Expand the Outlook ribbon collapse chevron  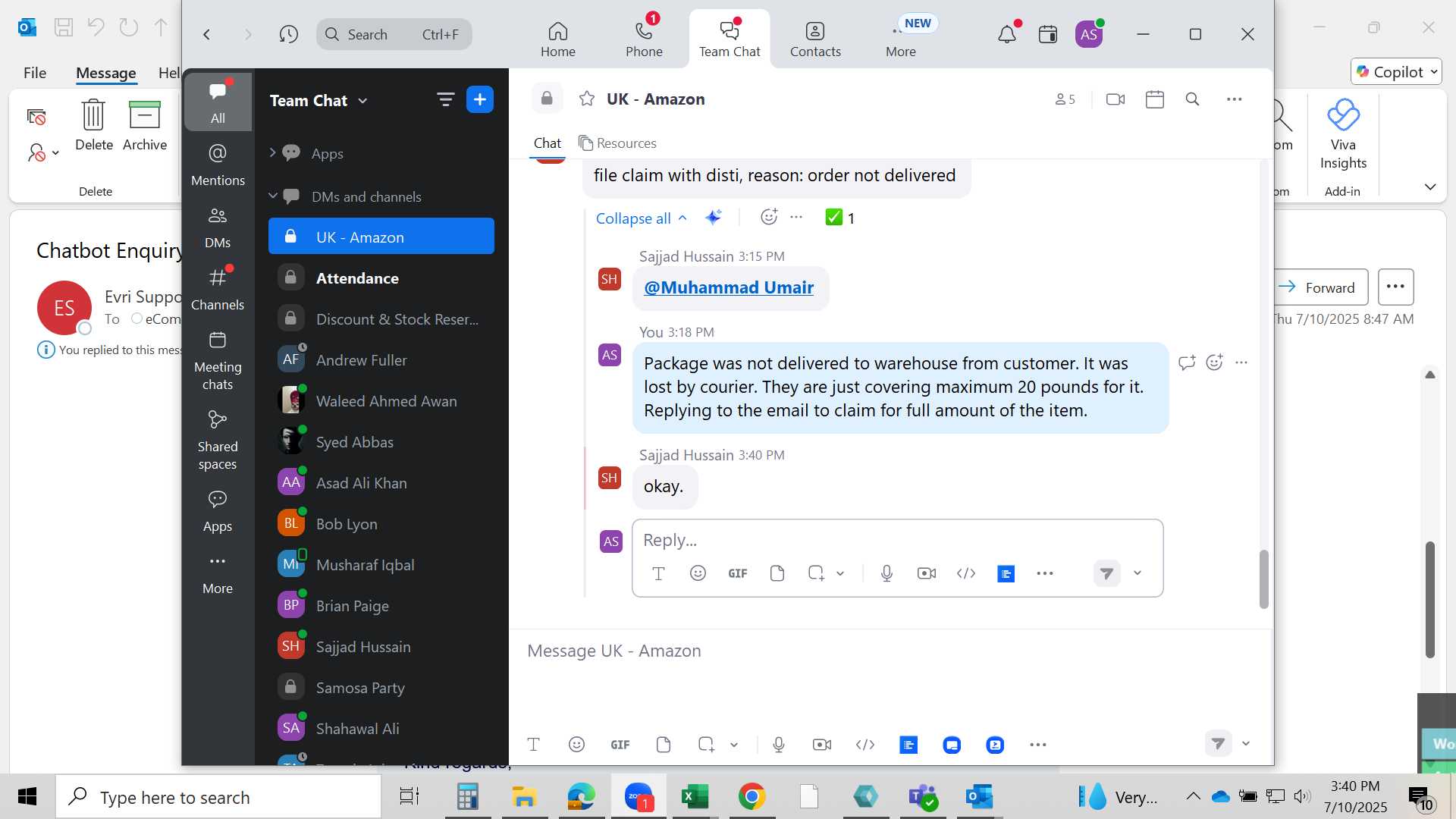(x=1430, y=187)
